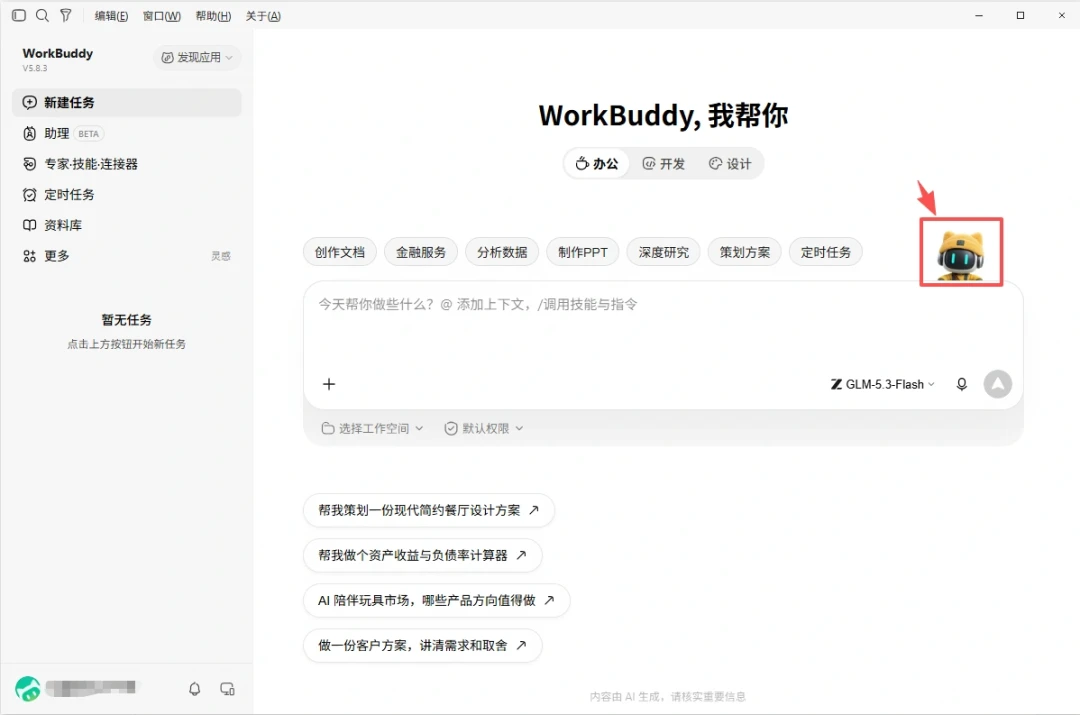
Task: Click the yellow robot mascot
Action: coord(961,256)
